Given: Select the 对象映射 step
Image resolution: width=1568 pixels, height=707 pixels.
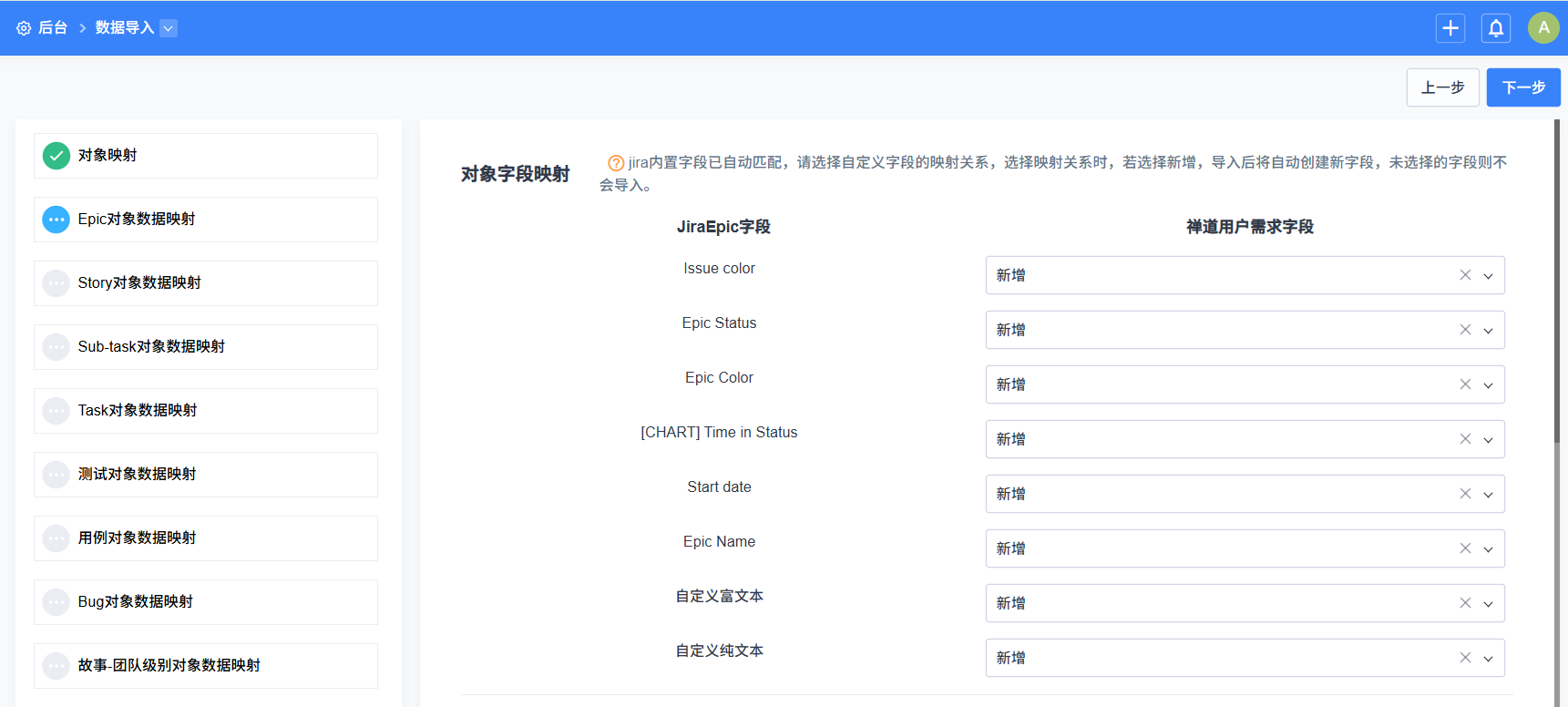Looking at the screenshot, I should [206, 156].
